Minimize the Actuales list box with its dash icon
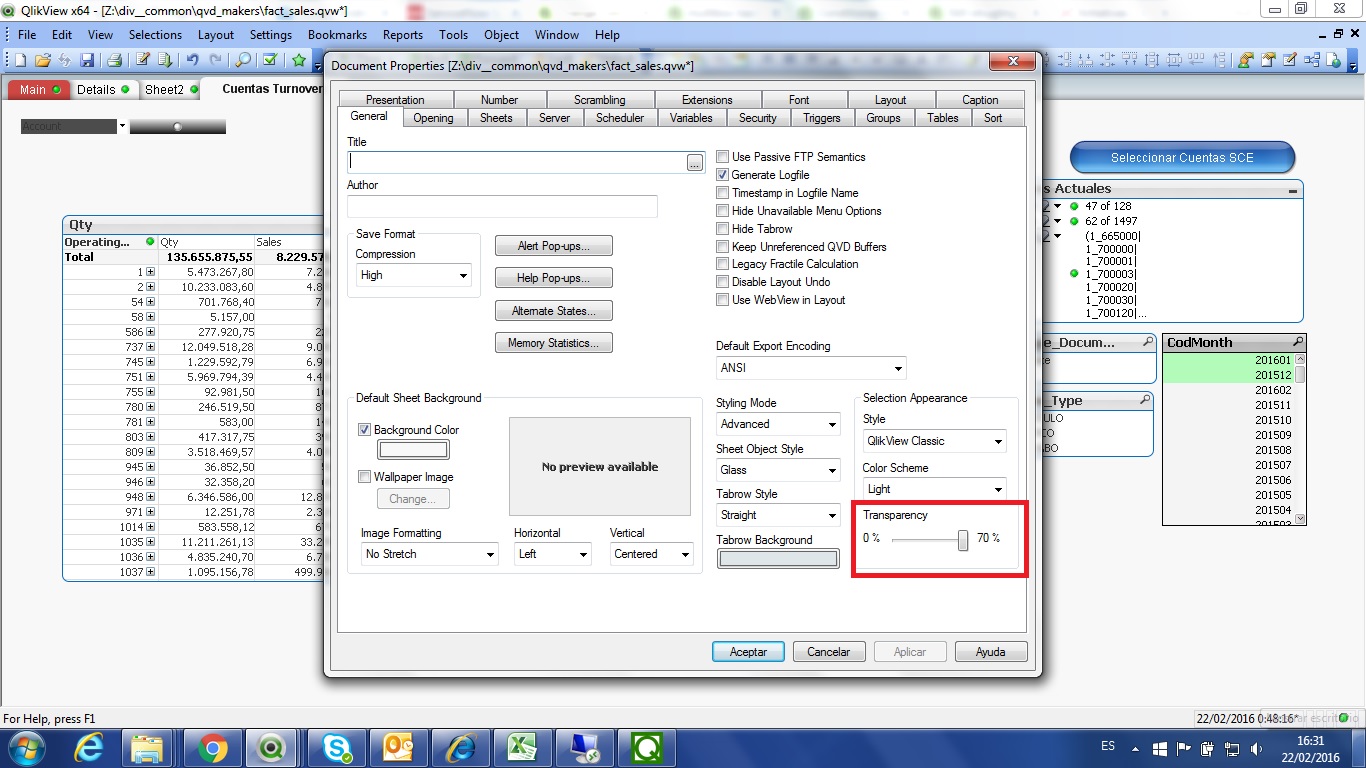Image resolution: width=1366 pixels, height=768 pixels. [1293, 189]
